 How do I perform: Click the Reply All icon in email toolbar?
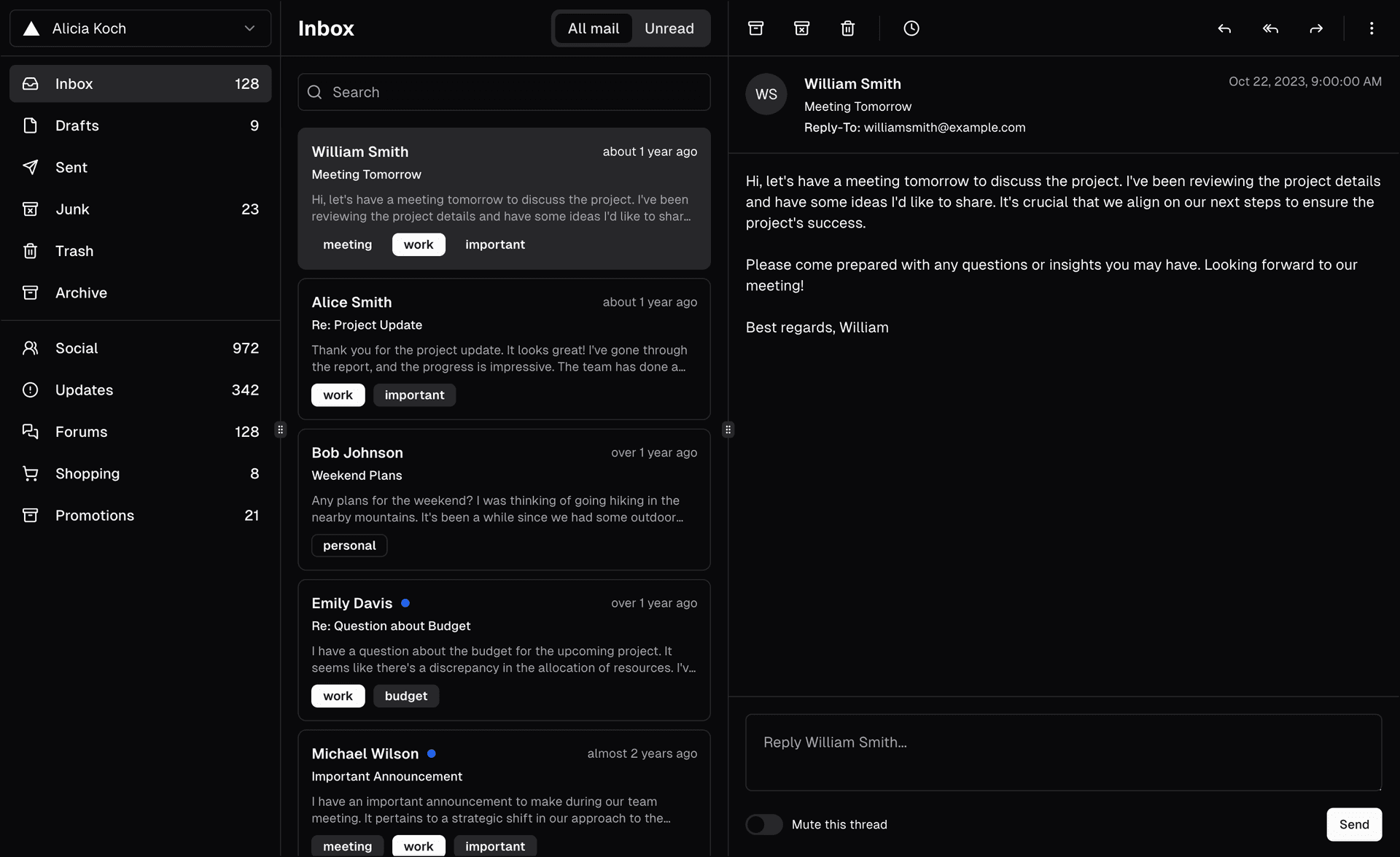click(x=1270, y=27)
